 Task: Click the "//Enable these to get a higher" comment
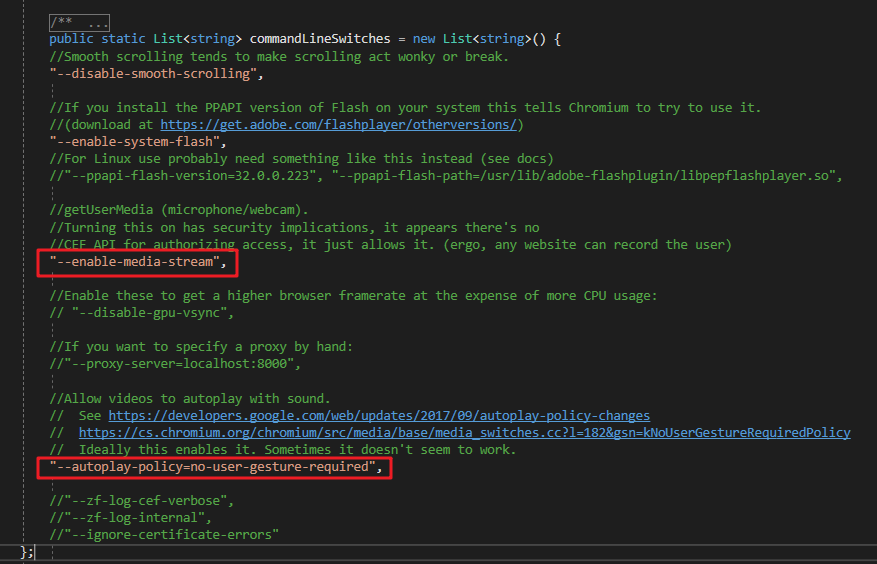353,296
